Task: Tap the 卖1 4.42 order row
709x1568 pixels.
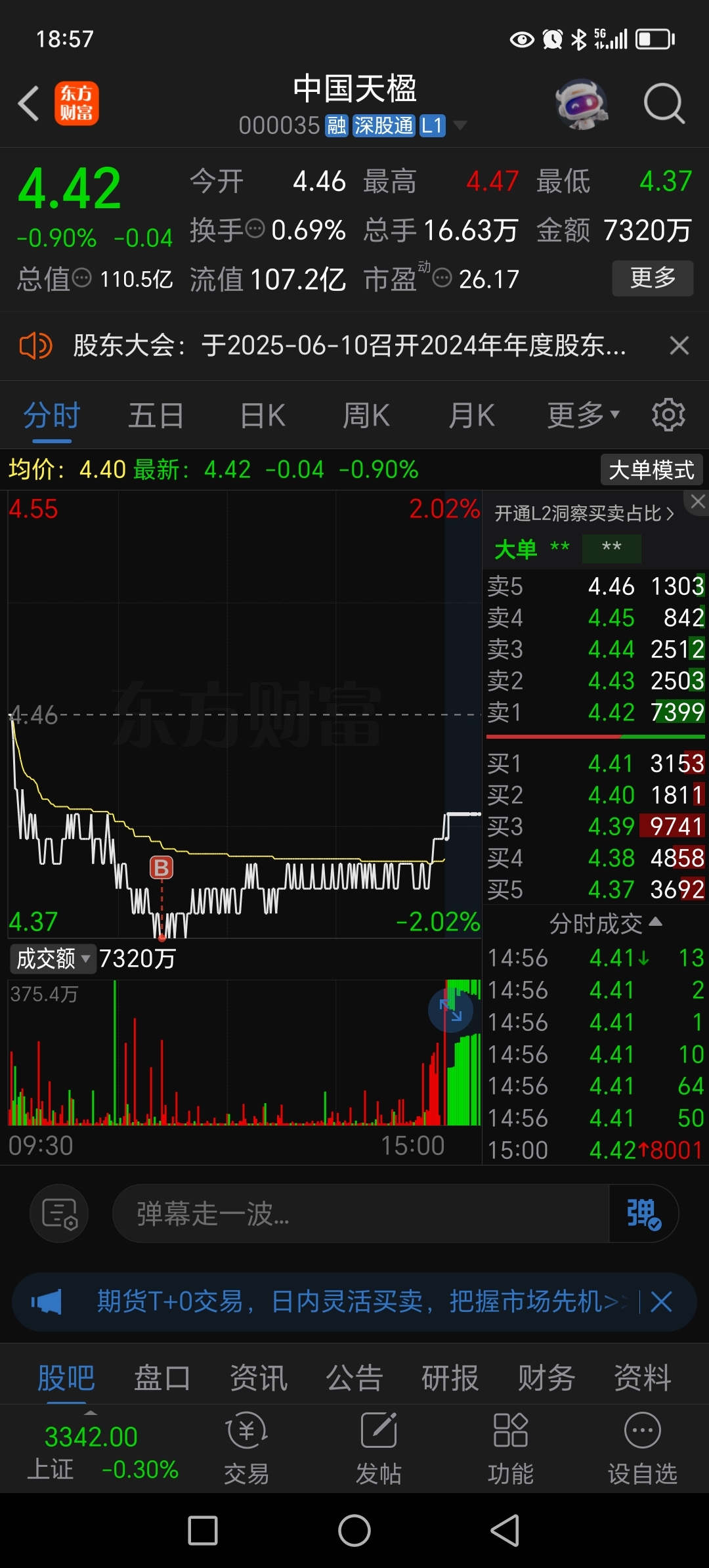Action: 595,712
